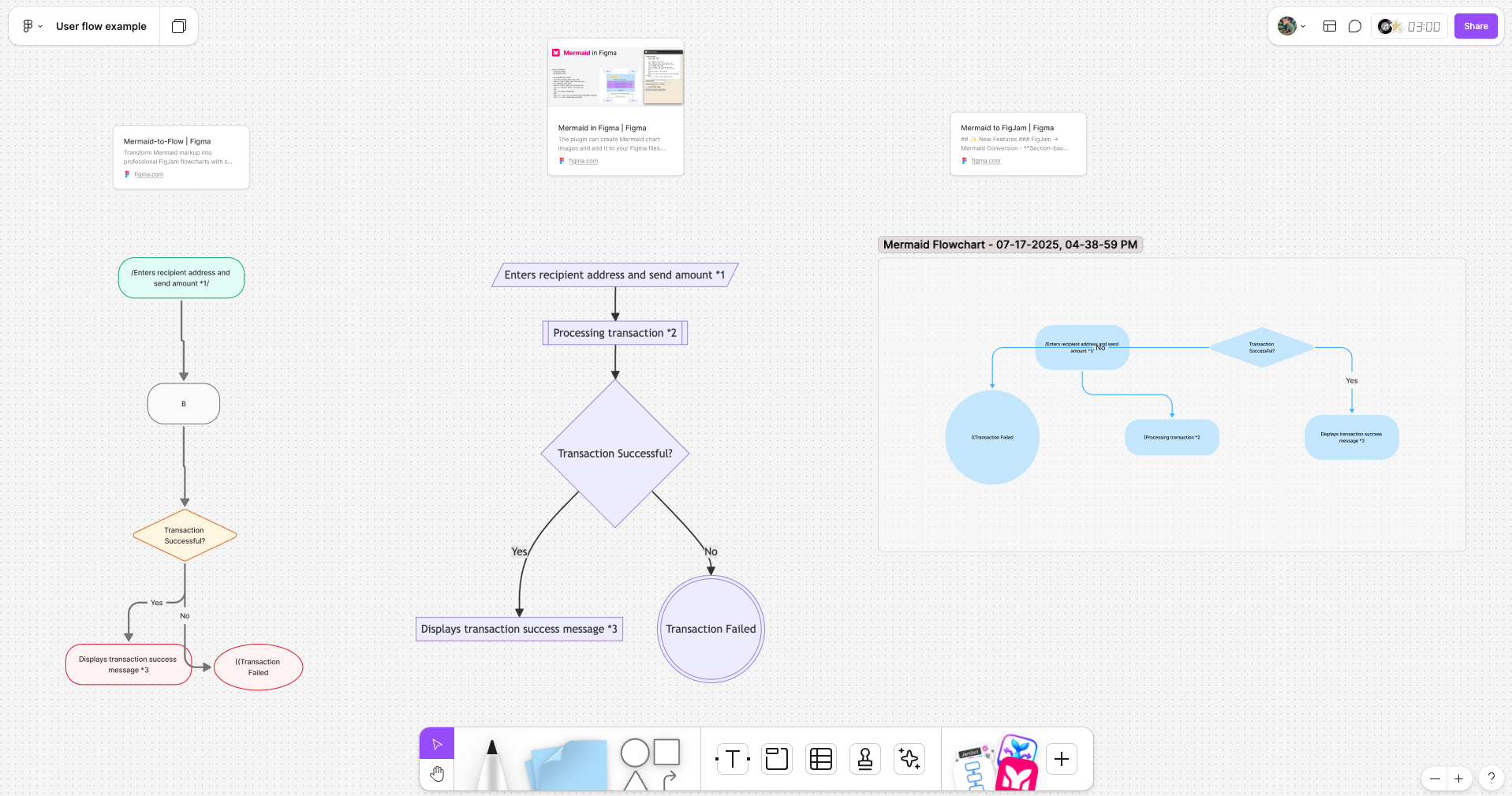Select the Mermaid Flowchart section title
Screen dimensions: 1512x796
tap(1010, 245)
